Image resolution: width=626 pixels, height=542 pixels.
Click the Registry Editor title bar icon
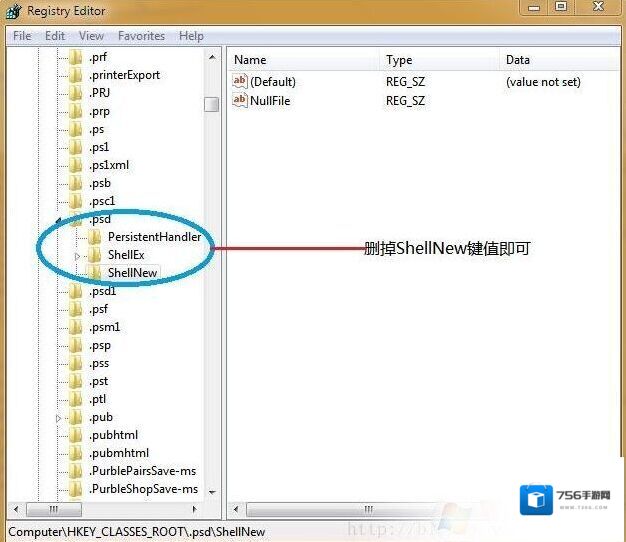(x=13, y=11)
